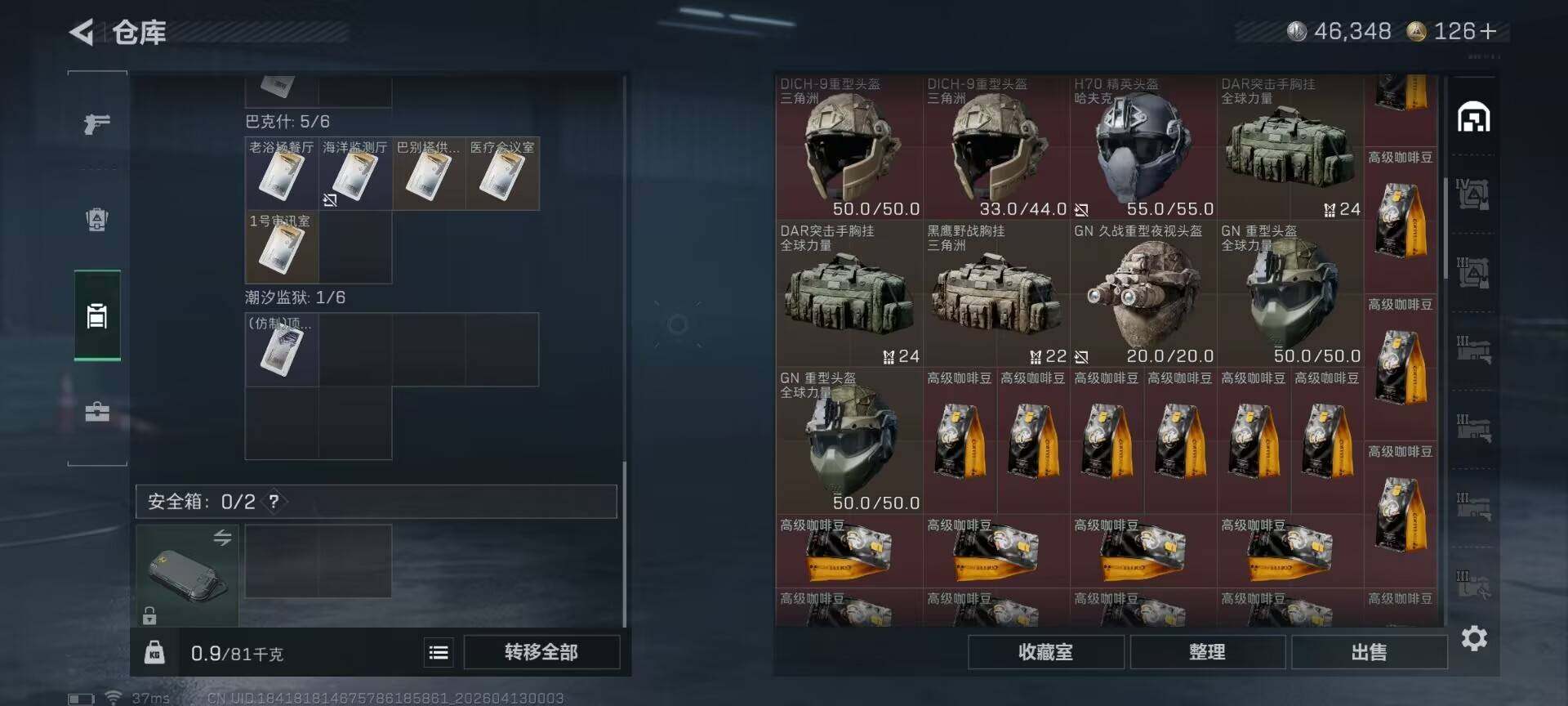Add currency using the plus beside 126
The width and height of the screenshot is (1568, 706).
point(1488,31)
